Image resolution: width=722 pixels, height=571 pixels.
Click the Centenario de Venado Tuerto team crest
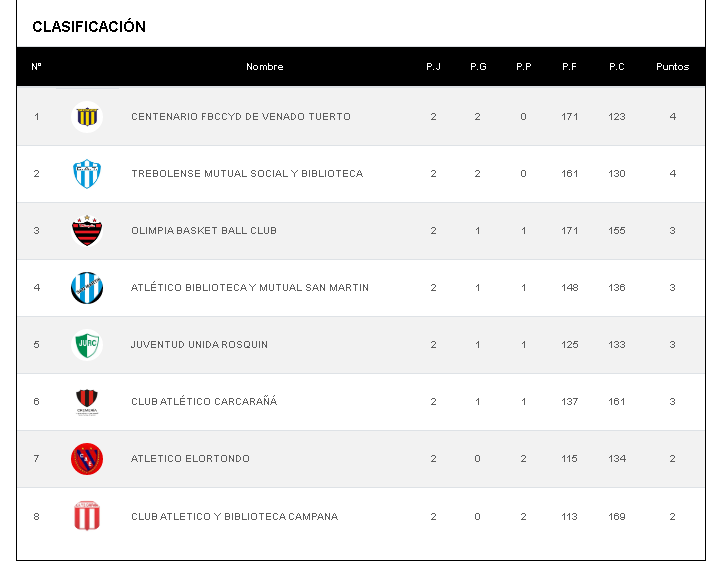point(87,117)
